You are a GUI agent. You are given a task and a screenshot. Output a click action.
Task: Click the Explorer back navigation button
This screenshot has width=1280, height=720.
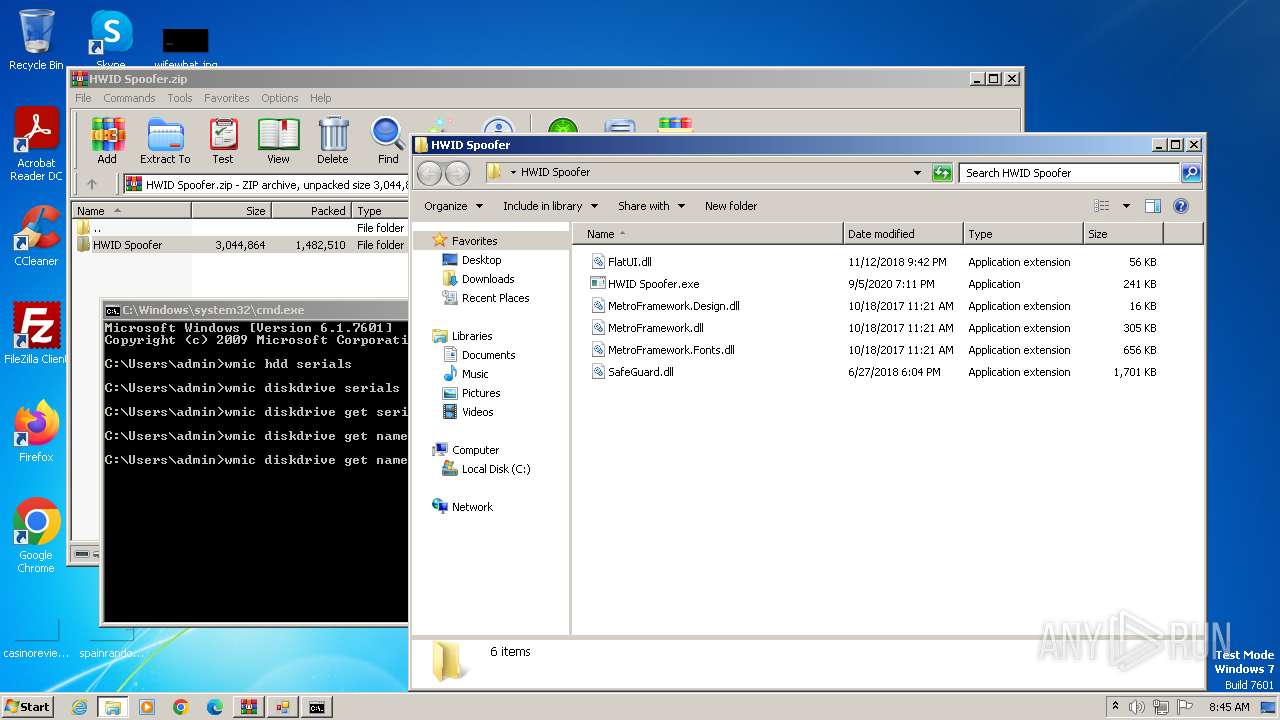[x=429, y=173]
